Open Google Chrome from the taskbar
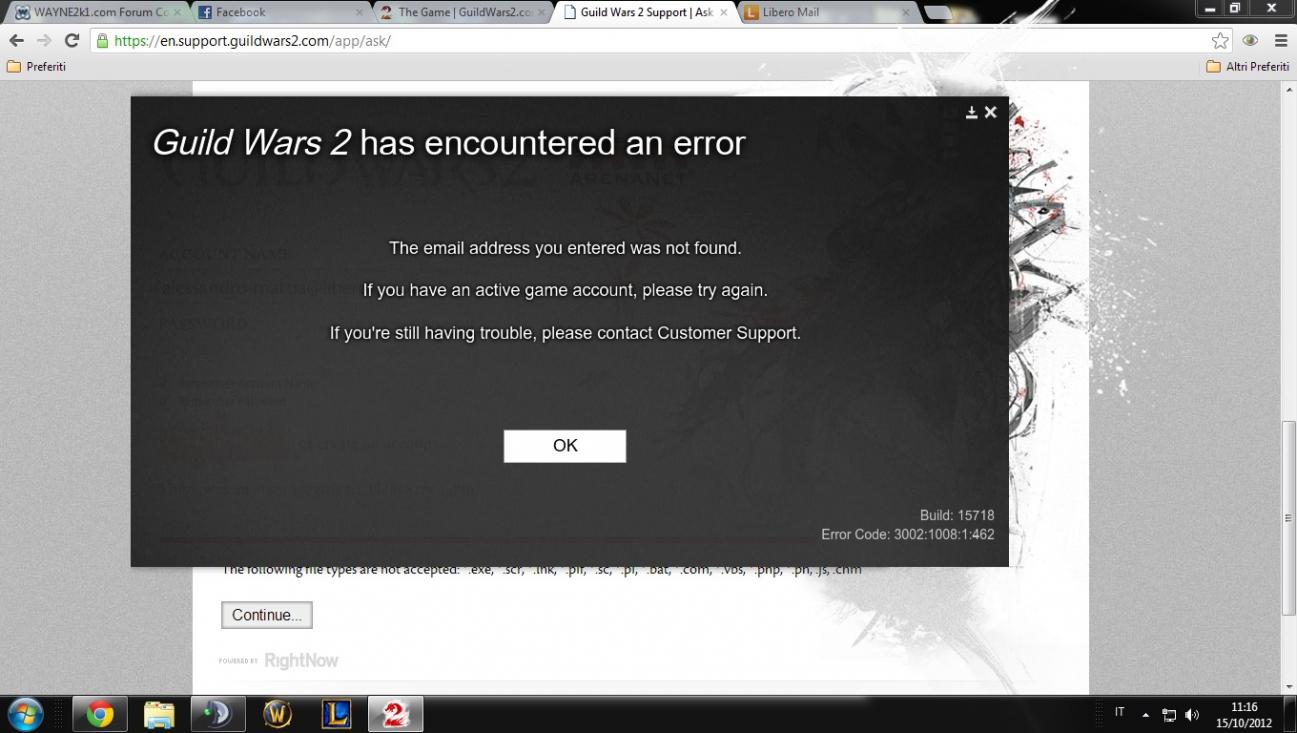Viewport: 1297px width, 733px height. 99,715
